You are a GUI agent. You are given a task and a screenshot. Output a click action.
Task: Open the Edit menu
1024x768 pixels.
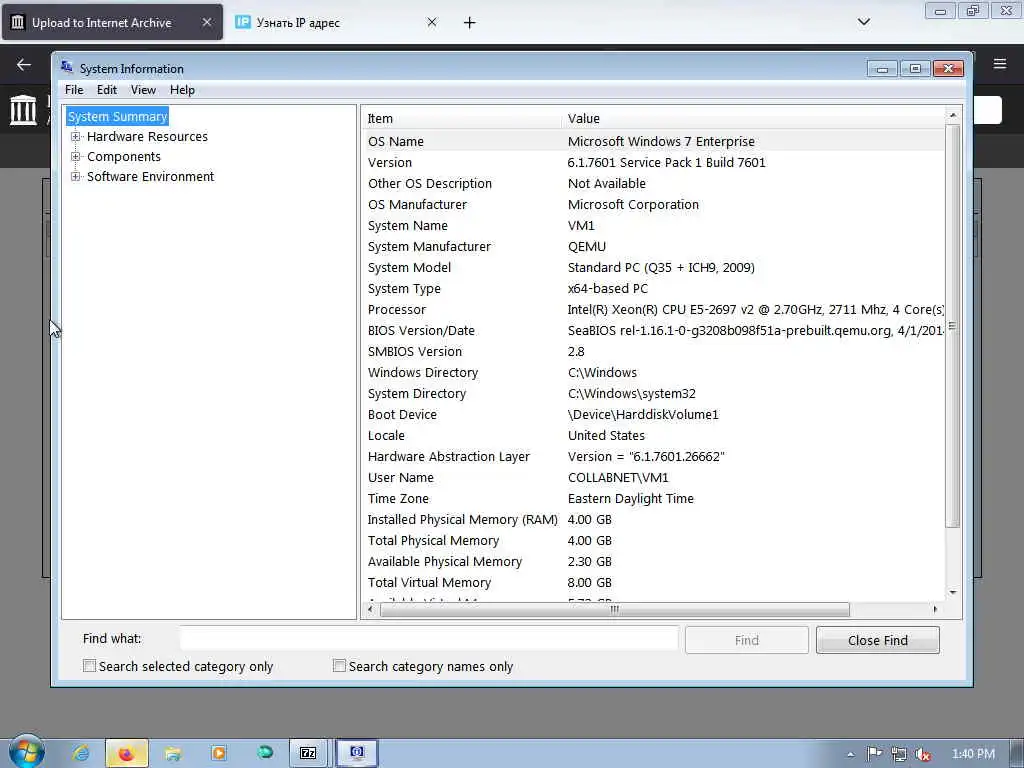tap(106, 90)
